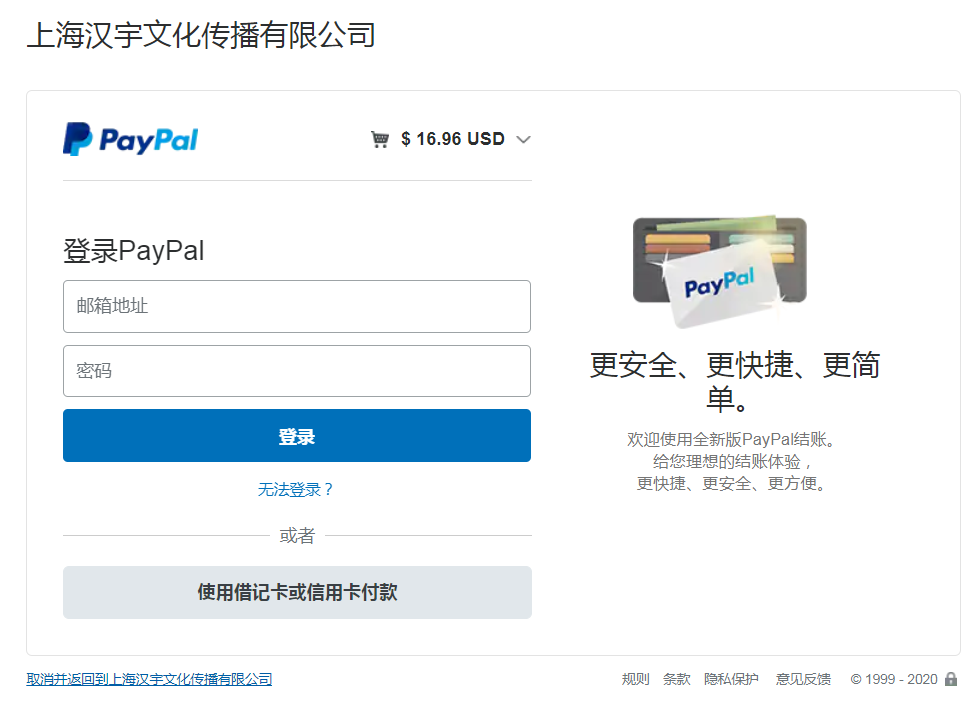
Task: Open the 隐私保护 footer link
Action: (732, 679)
